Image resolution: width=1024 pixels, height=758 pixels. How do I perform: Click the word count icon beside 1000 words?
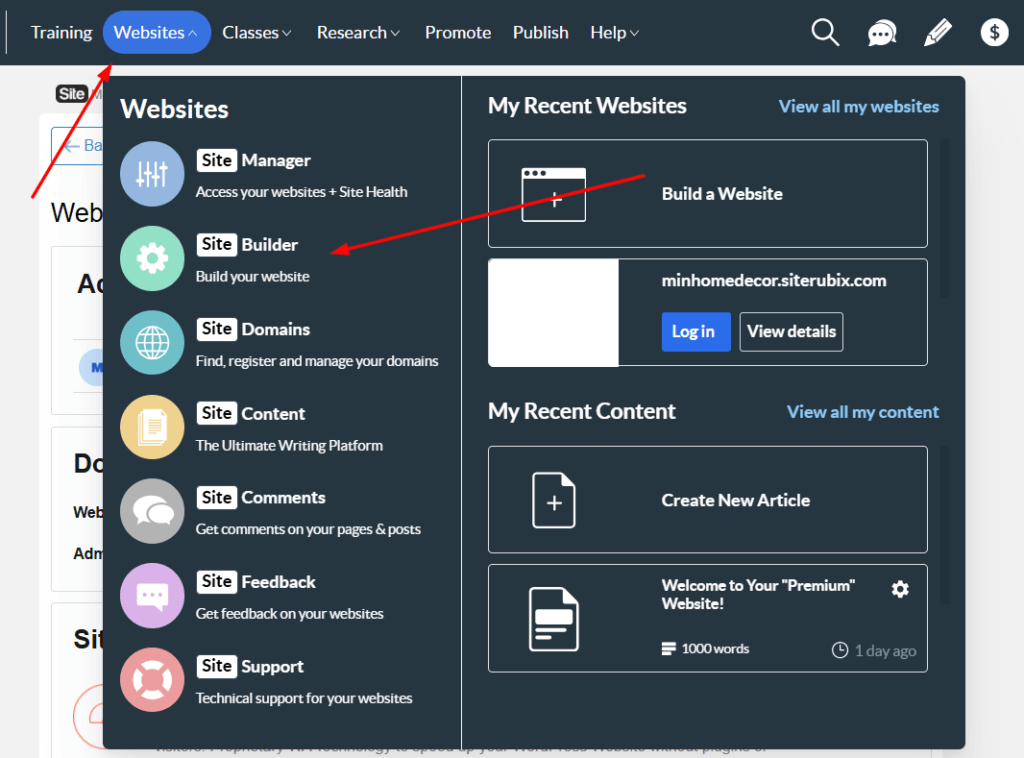pos(668,649)
